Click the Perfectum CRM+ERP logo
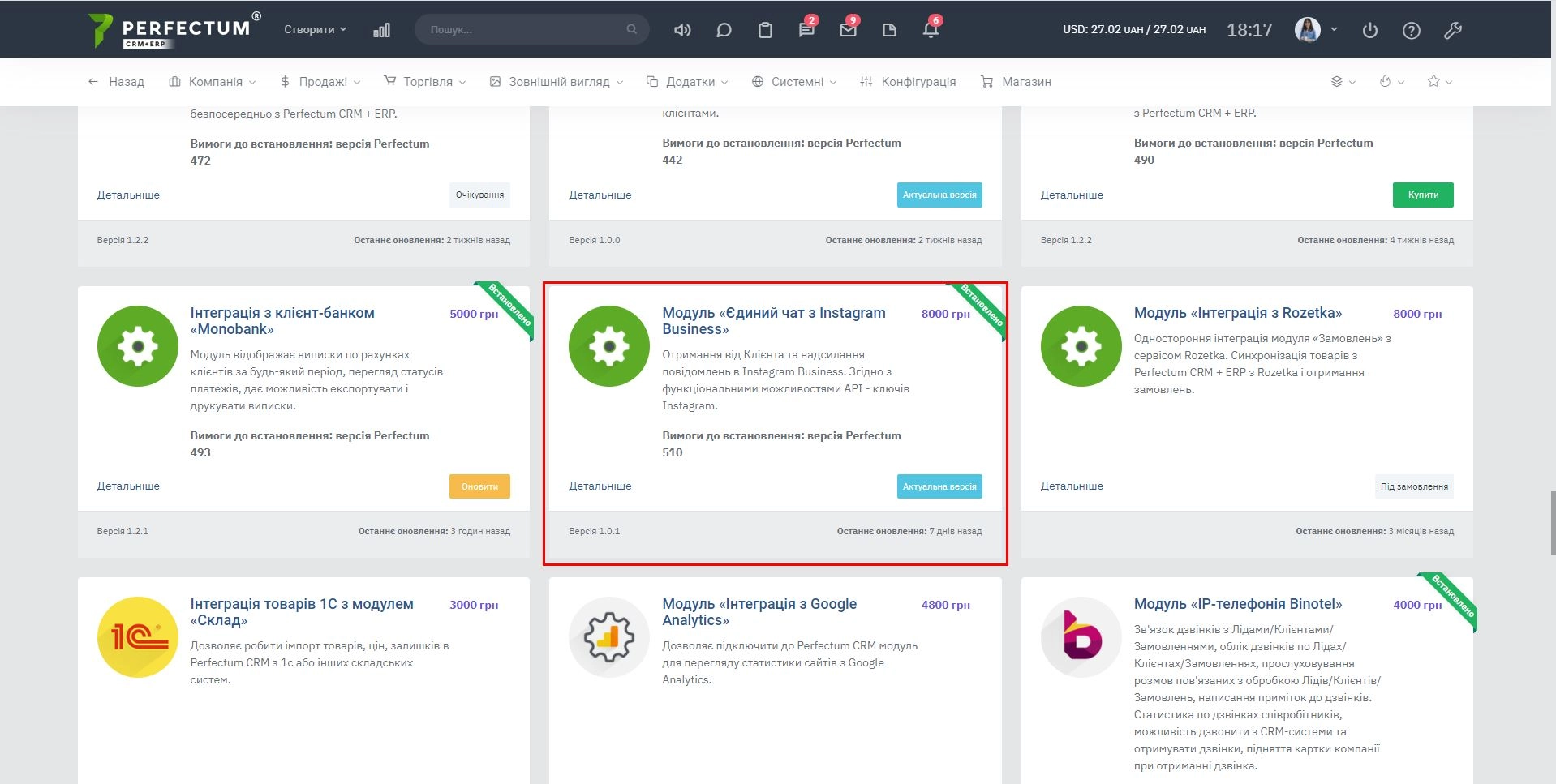Image resolution: width=1556 pixels, height=784 pixels. (x=174, y=30)
